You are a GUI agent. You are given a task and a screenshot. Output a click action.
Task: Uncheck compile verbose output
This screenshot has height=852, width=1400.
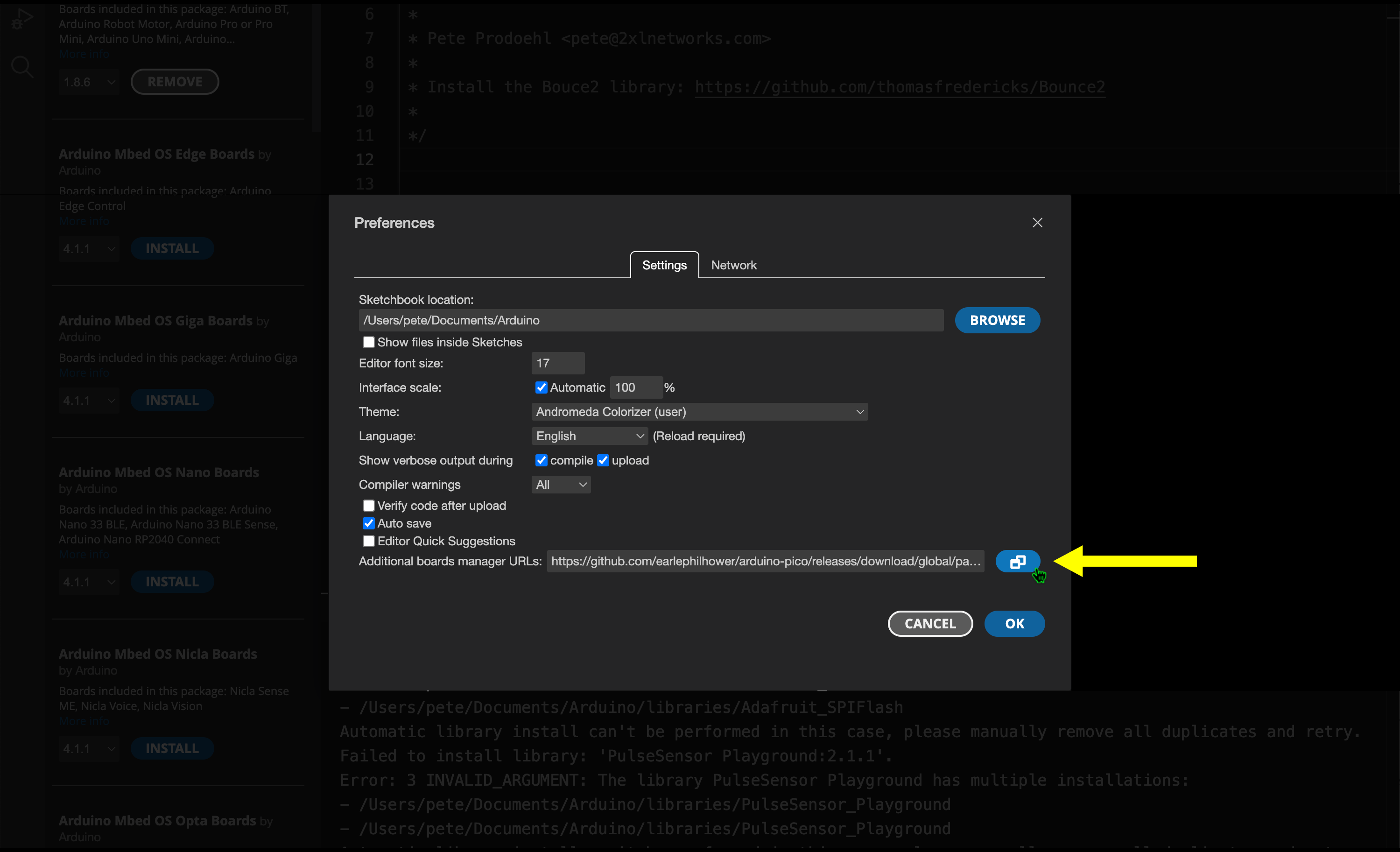tap(540, 460)
